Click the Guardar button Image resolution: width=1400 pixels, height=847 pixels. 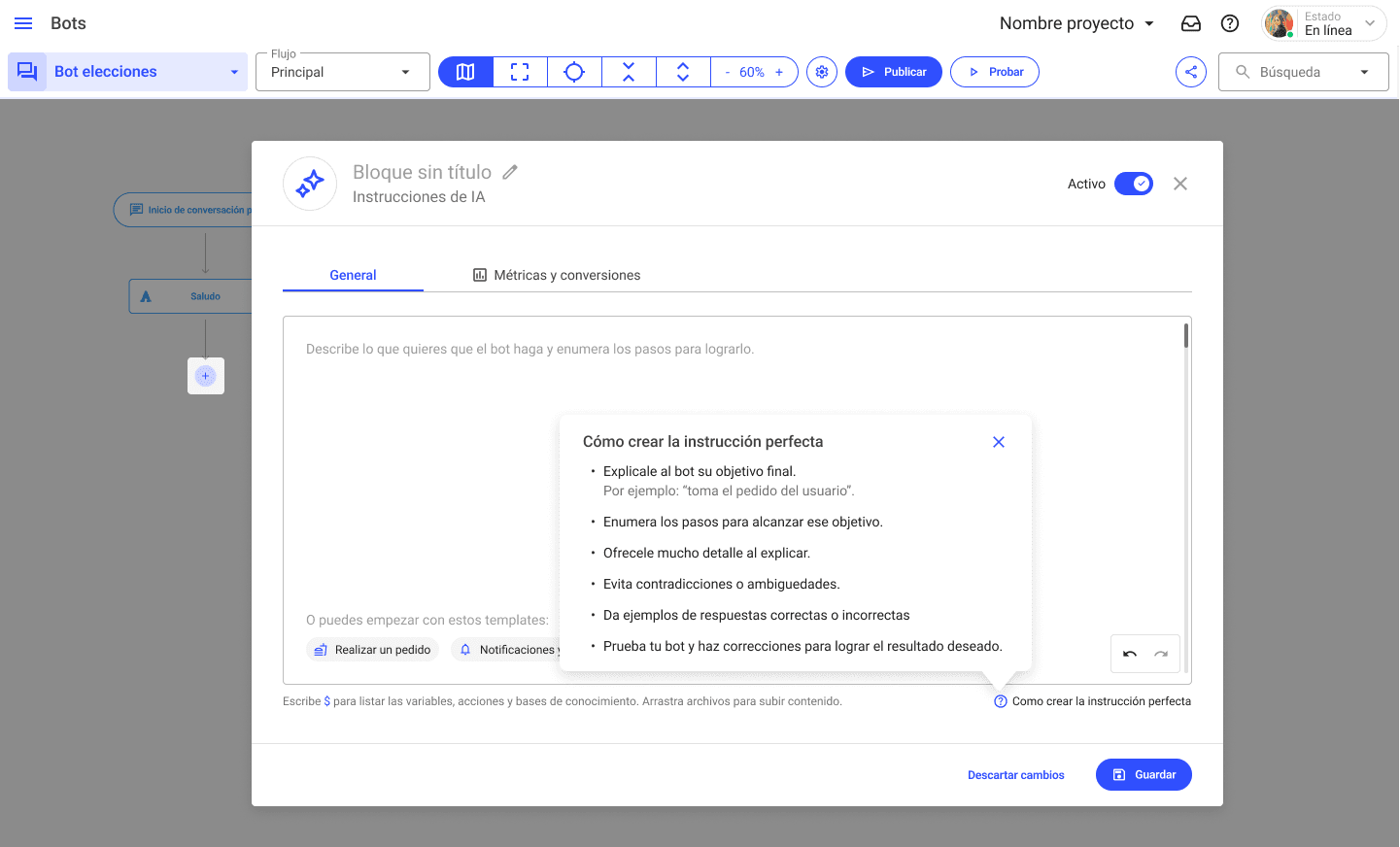(1144, 775)
